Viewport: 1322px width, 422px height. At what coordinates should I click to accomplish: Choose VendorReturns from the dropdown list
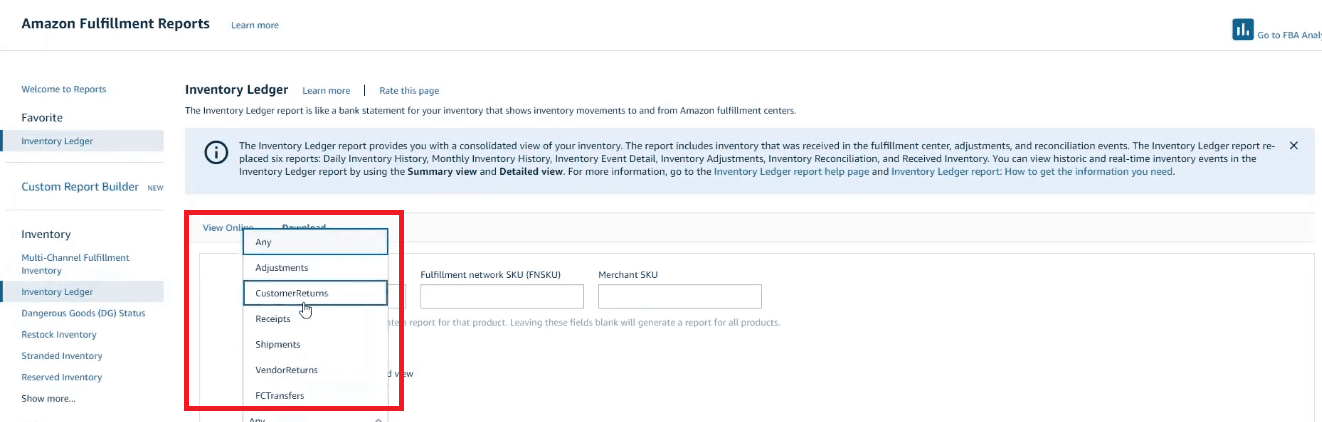tap(315, 370)
